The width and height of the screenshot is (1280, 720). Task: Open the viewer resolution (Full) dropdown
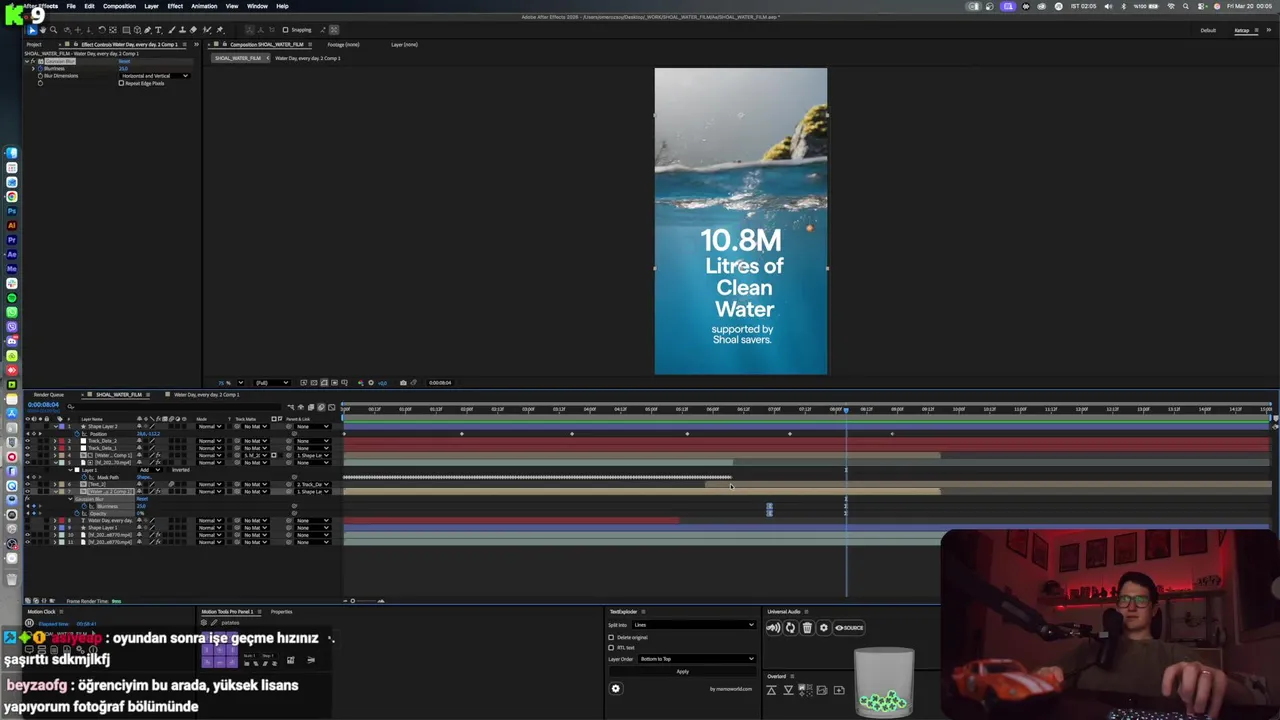click(x=272, y=382)
